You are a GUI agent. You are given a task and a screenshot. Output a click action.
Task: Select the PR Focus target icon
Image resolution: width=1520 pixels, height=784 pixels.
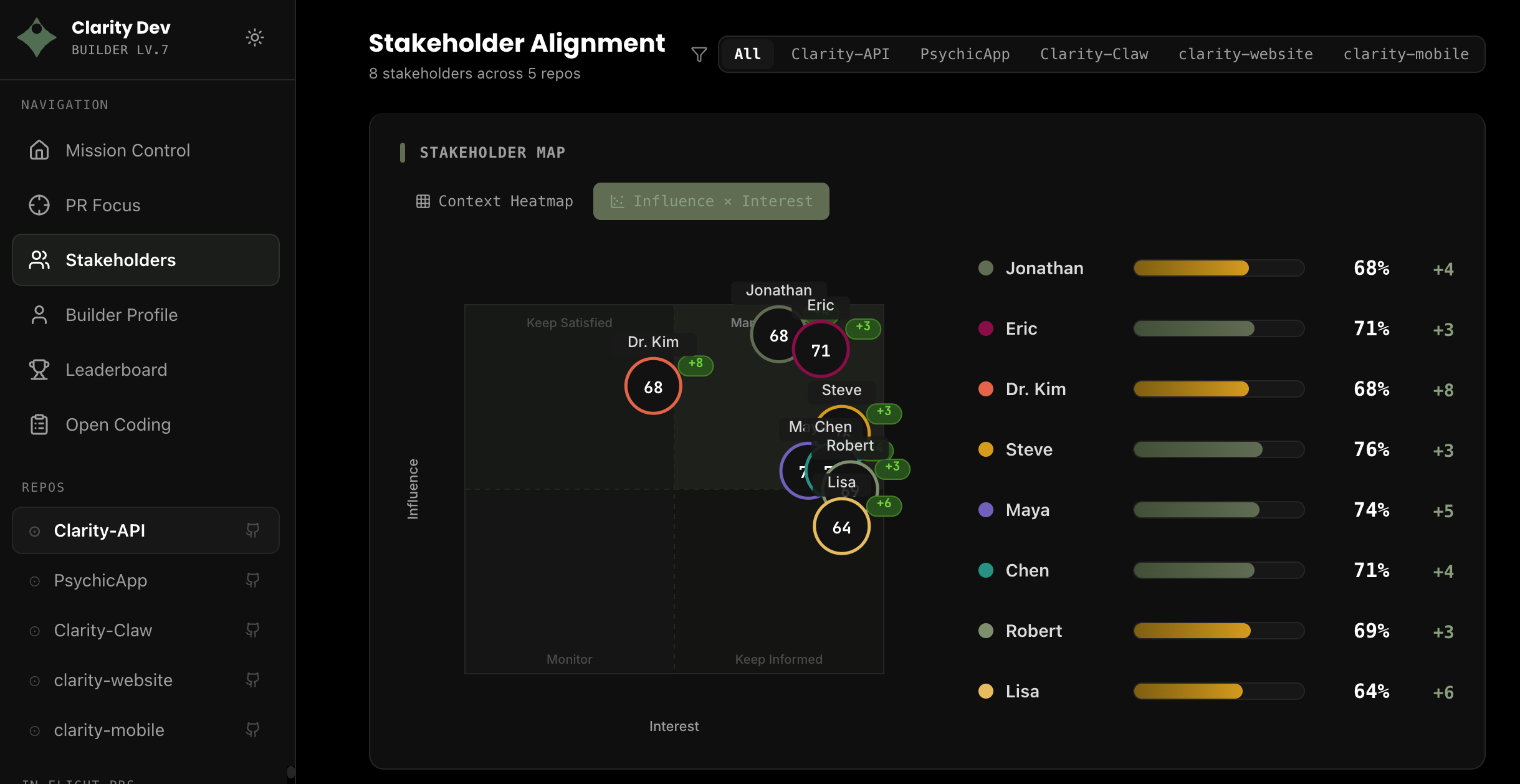point(39,205)
